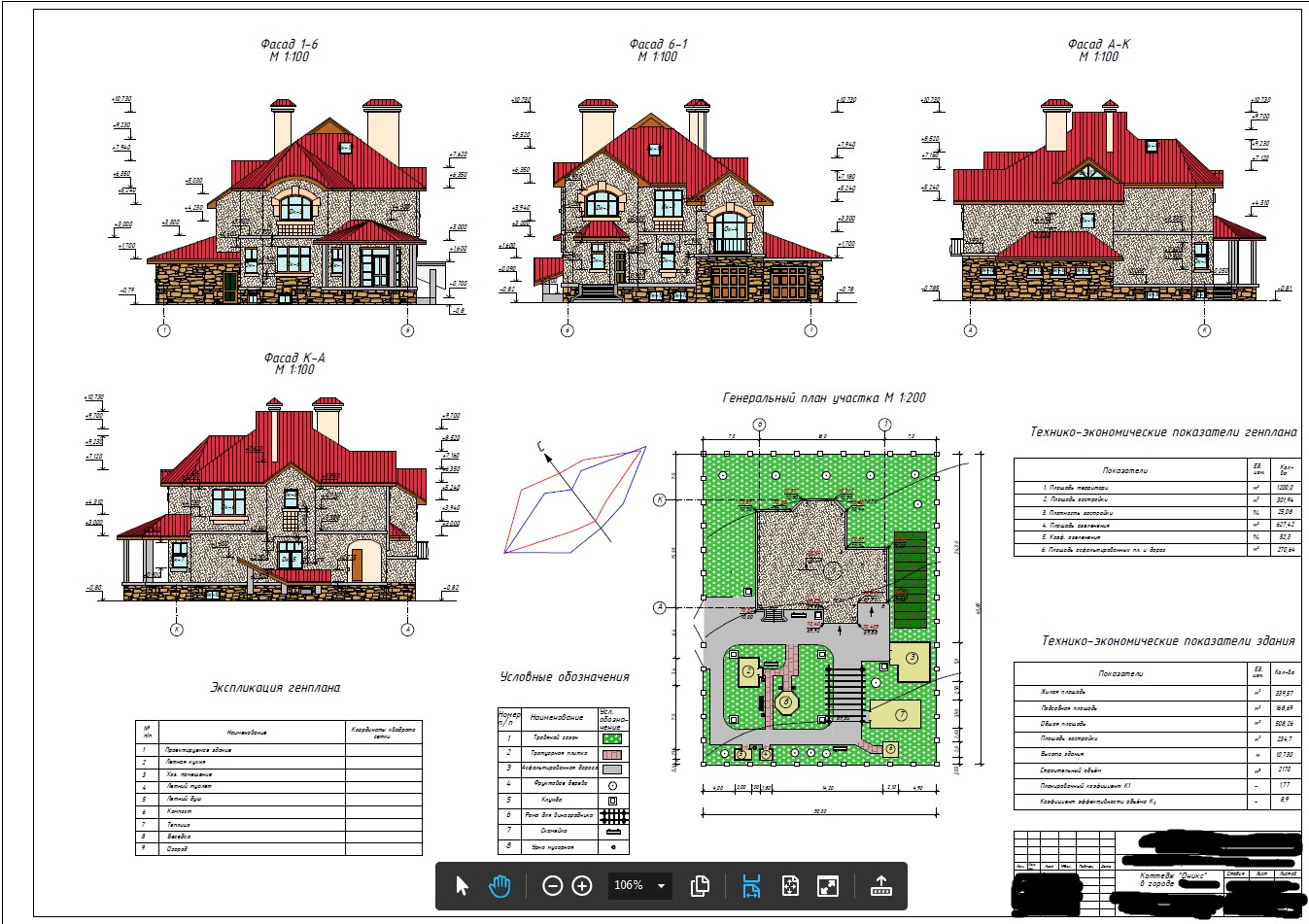This screenshot has height=924, width=1309.
Task: Click 'Фруктовое дерево' legend entry
Action: pos(559,783)
